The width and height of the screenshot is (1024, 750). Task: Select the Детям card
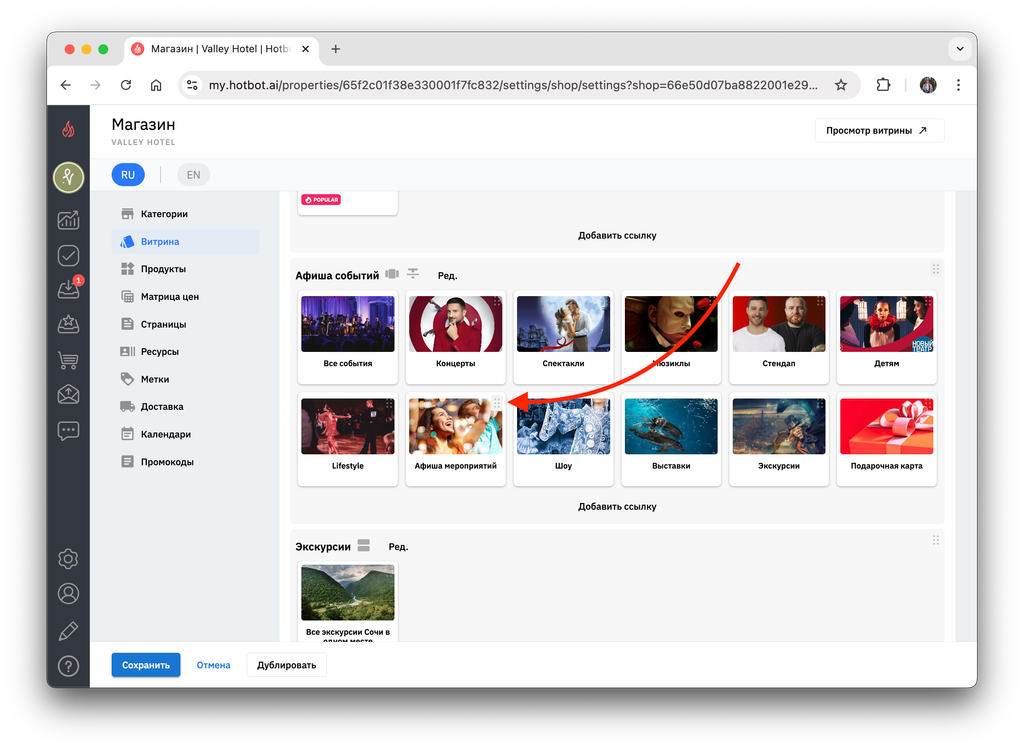[887, 338]
